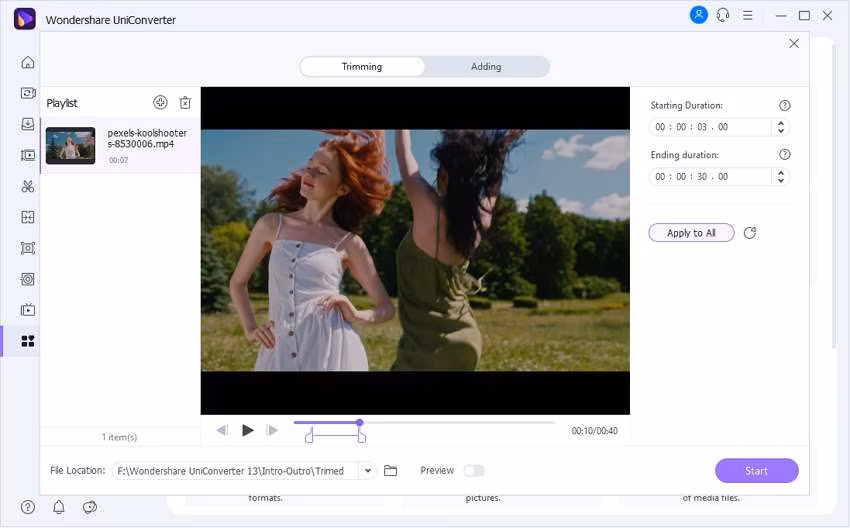Image resolution: width=850 pixels, height=528 pixels.
Task: Open the Downloader tool in the sidebar
Action: [x=28, y=124]
